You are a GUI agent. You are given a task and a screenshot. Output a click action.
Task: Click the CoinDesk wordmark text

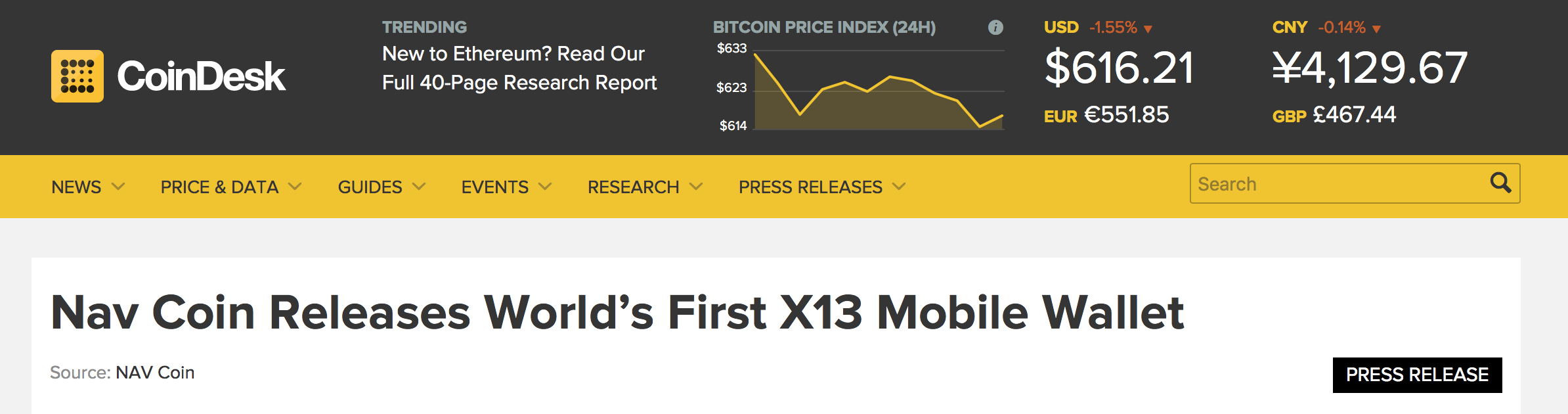pyautogui.click(x=201, y=76)
